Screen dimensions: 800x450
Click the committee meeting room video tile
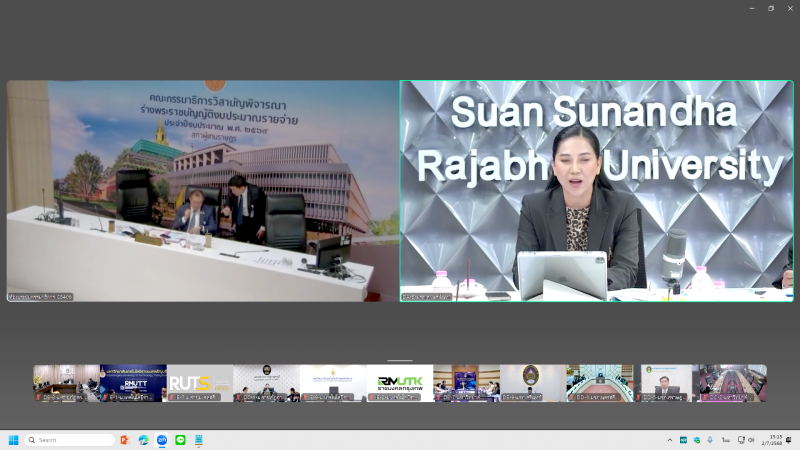coord(203,191)
